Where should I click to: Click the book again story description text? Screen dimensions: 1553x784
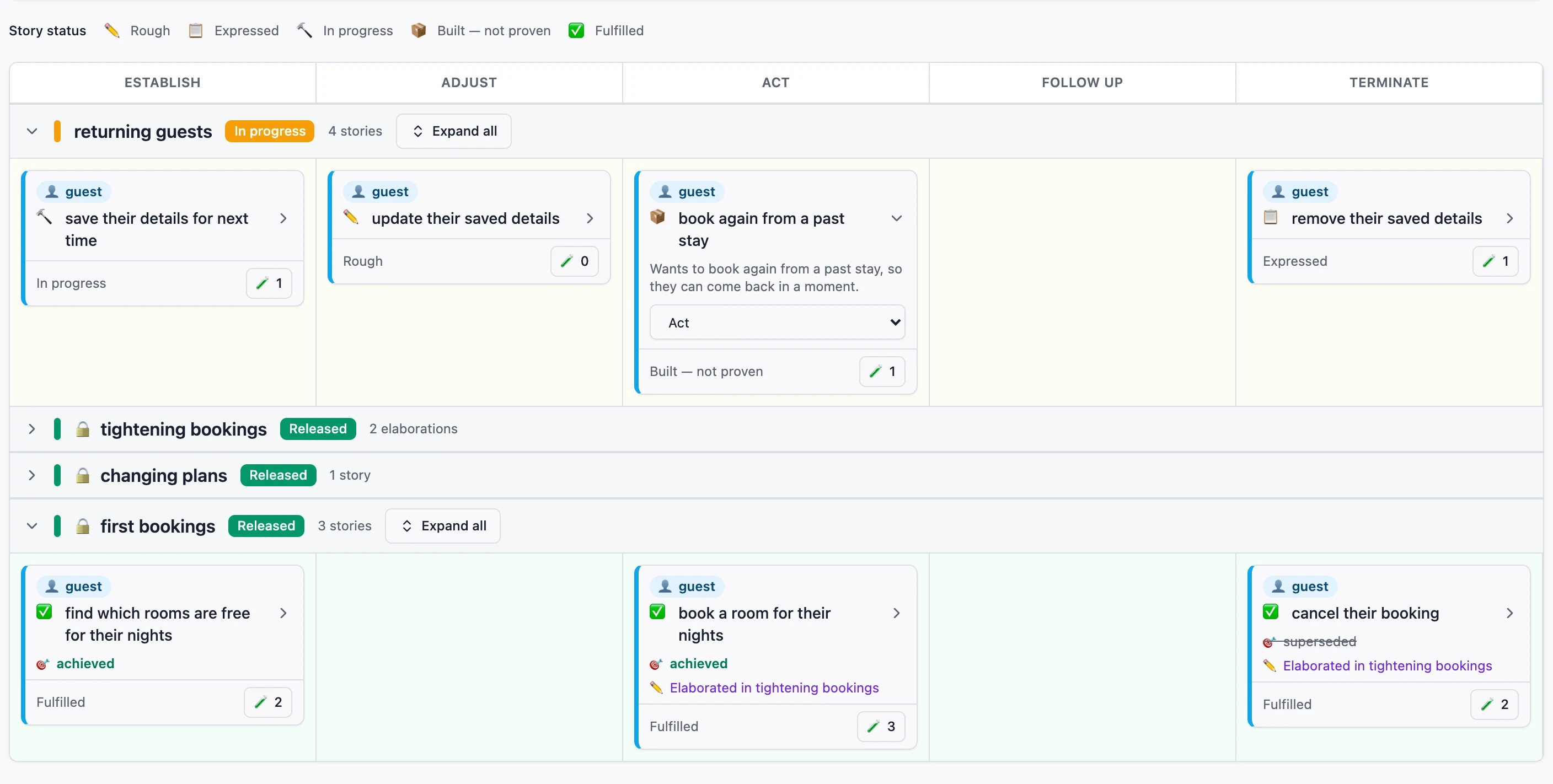(x=776, y=278)
